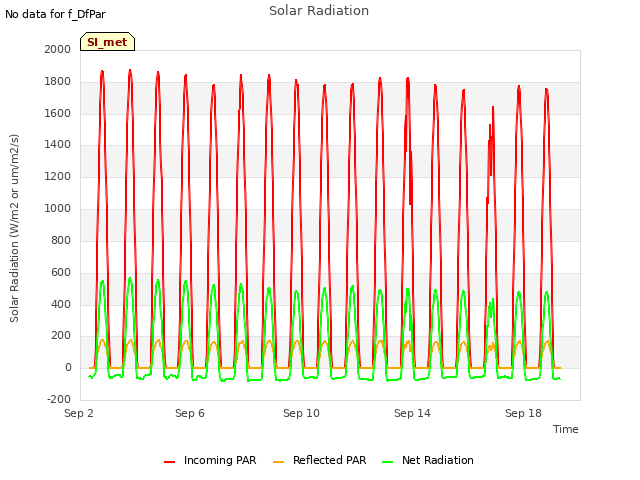The width and height of the screenshot is (640, 480).
Task: Click the 1400 y-axis tick label
Action: [x=58, y=144]
